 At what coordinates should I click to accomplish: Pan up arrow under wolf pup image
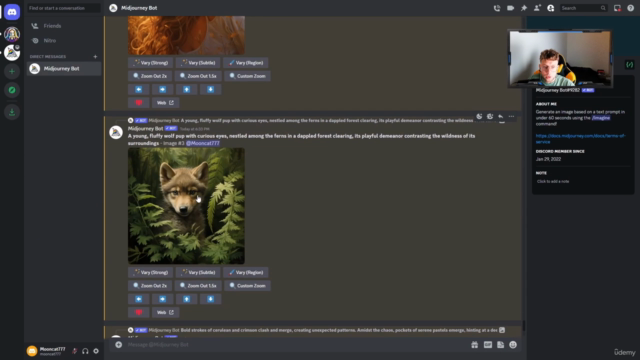tap(187, 299)
